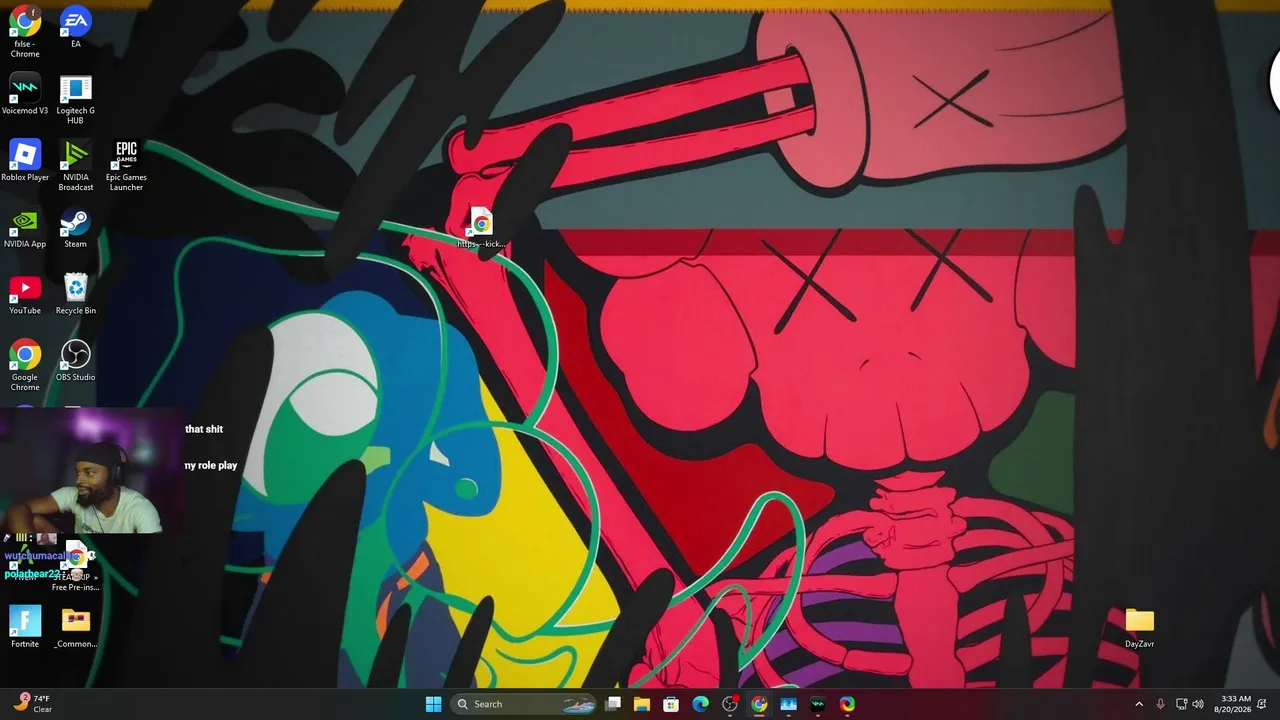The image size is (1280, 720).
Task: Open Microsoft Edge from the taskbar
Action: pos(700,704)
